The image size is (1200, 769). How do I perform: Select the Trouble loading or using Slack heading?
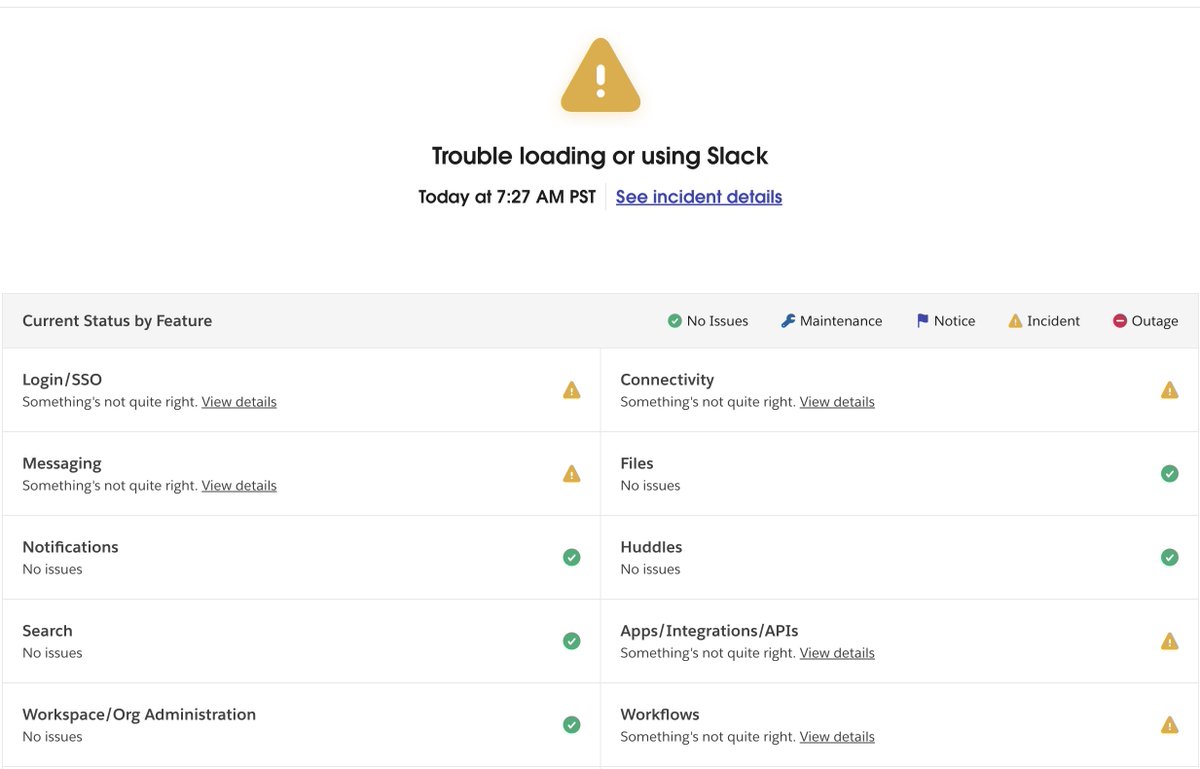[600, 156]
